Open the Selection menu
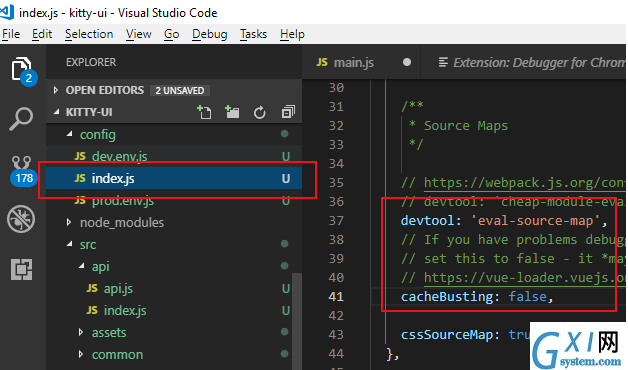The width and height of the screenshot is (628, 370). (89, 34)
